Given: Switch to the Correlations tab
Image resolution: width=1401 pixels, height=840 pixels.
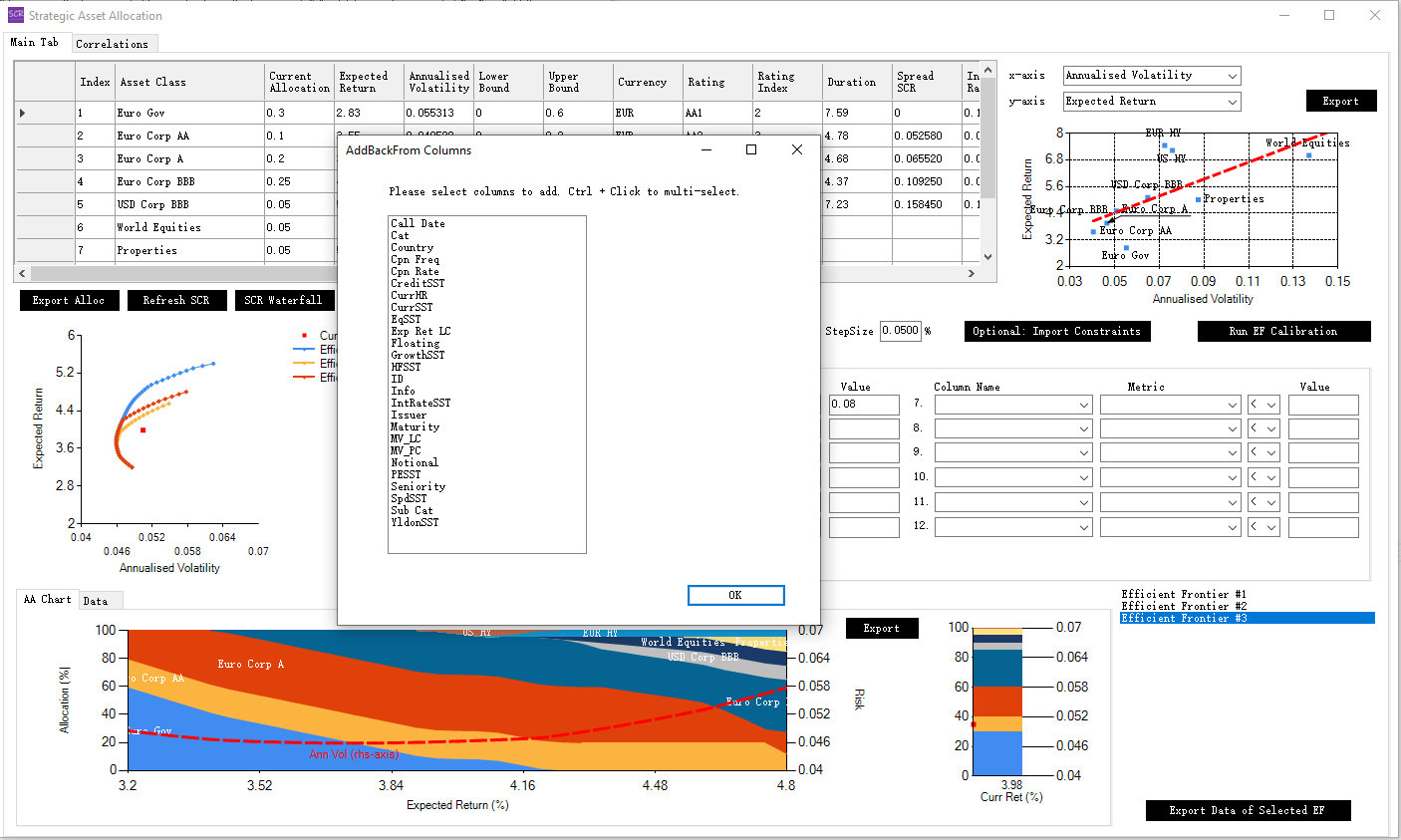Looking at the screenshot, I should pyautogui.click(x=114, y=43).
